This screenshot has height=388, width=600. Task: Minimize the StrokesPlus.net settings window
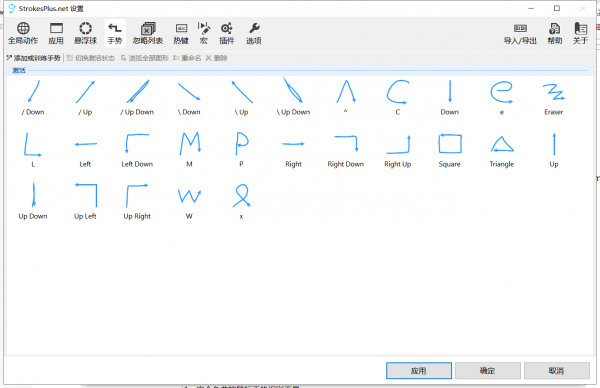(x=531, y=8)
